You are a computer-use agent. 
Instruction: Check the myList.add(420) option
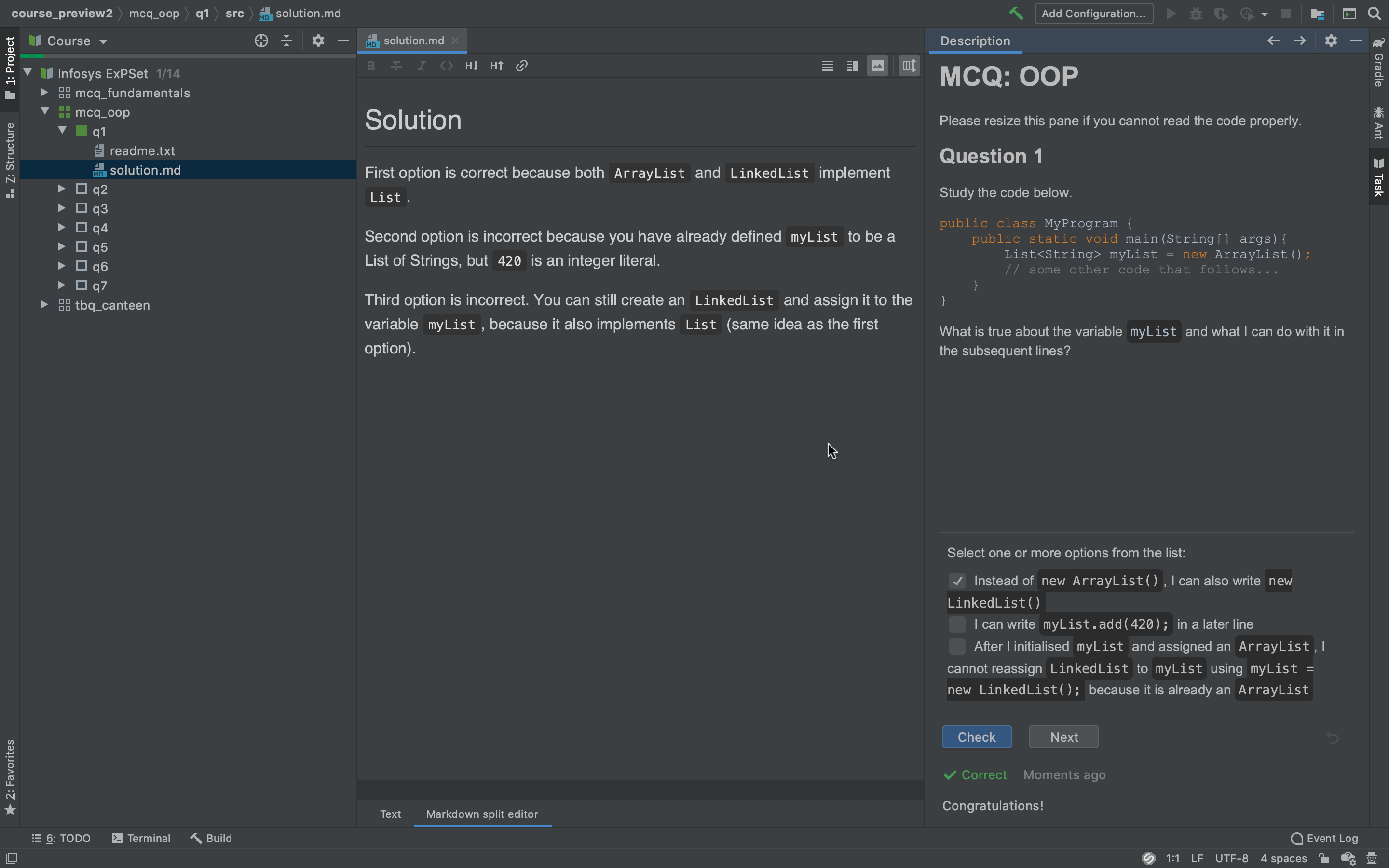point(957,624)
